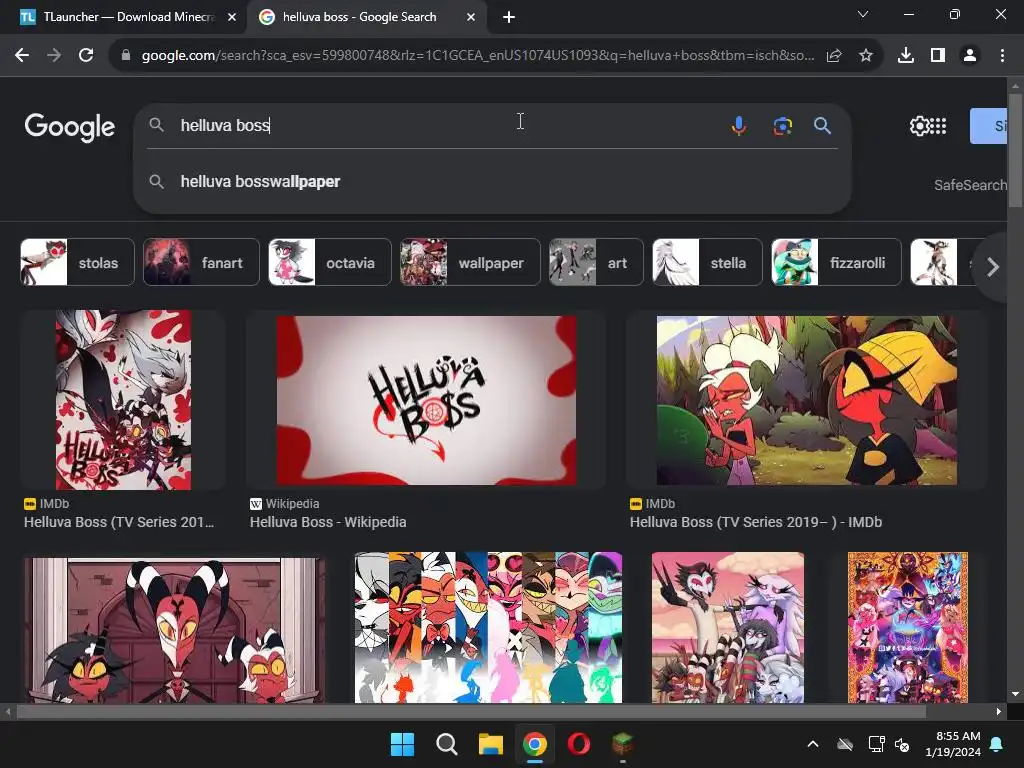Open a new browser tab

point(509,17)
